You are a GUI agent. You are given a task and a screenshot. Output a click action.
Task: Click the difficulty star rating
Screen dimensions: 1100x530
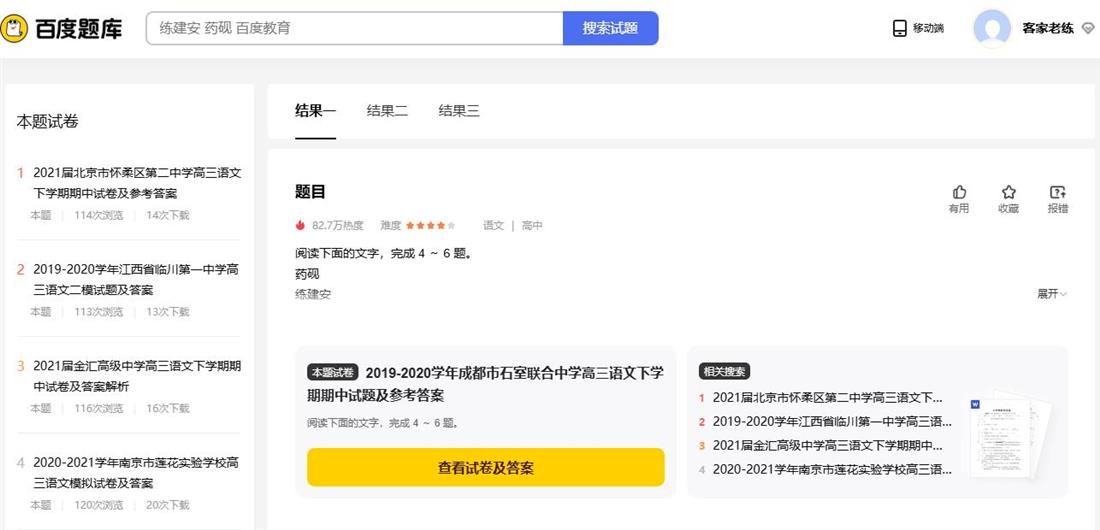click(x=431, y=225)
